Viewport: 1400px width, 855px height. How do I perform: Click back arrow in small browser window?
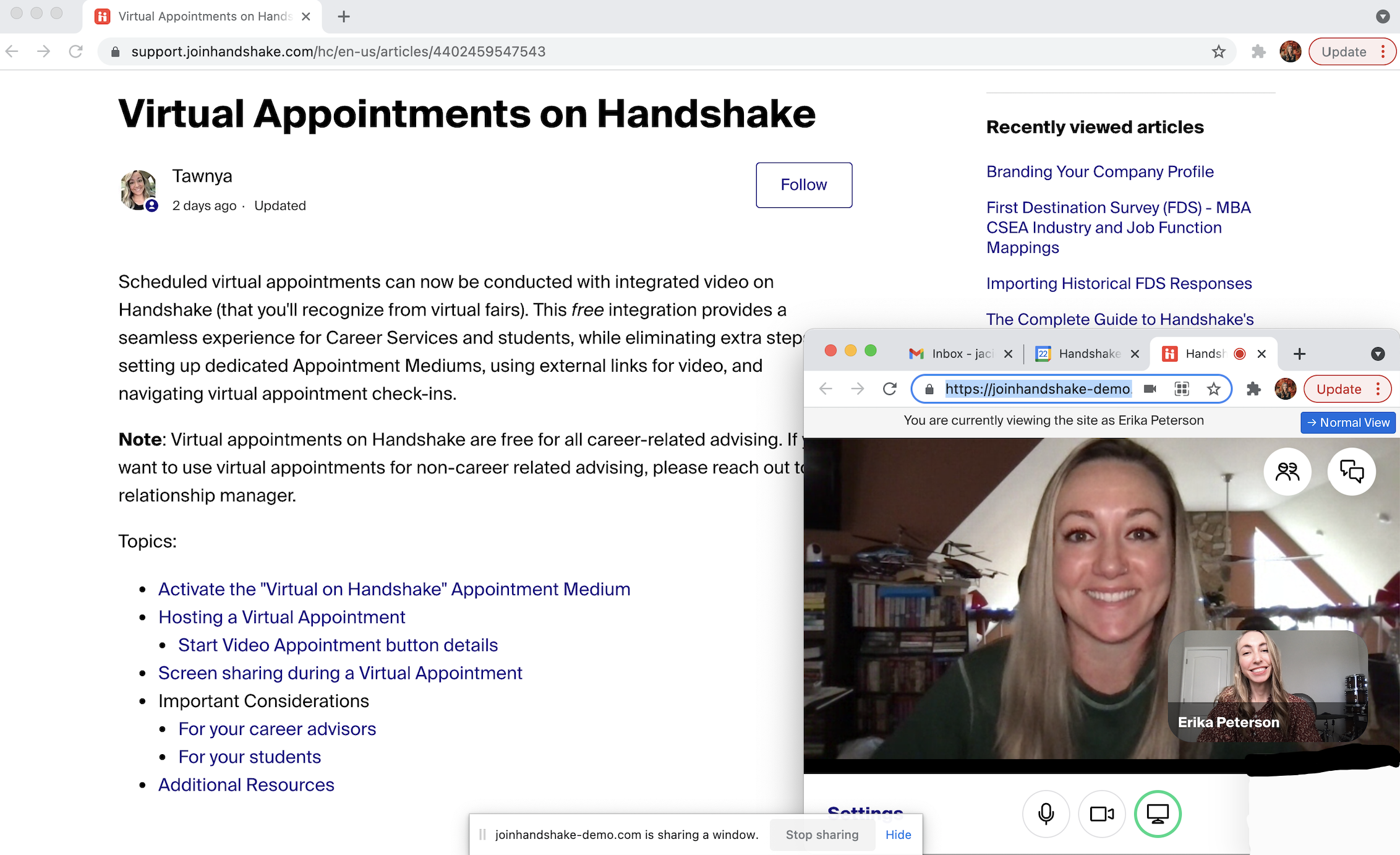(826, 389)
